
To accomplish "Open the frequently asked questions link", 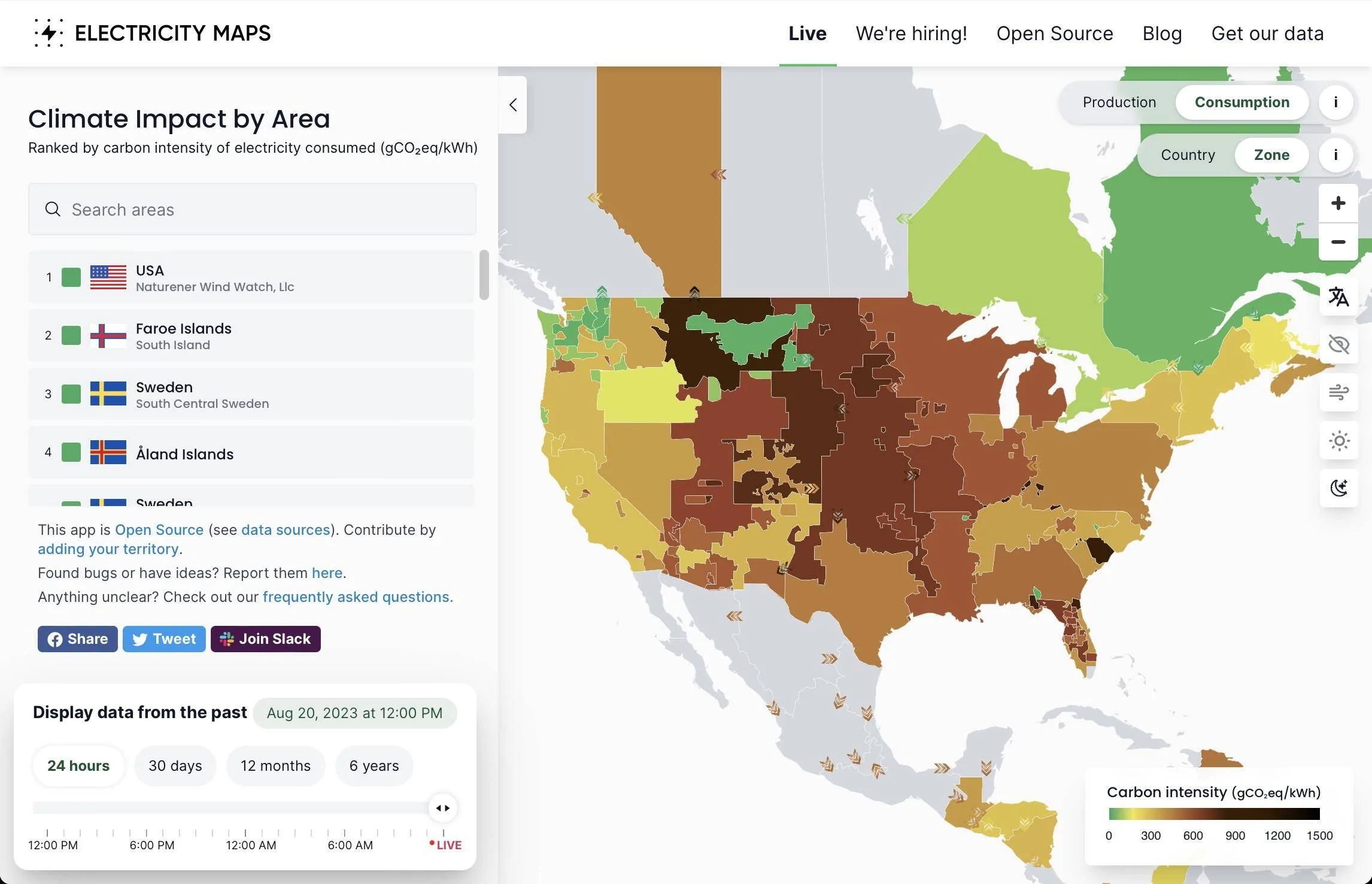I will (x=356, y=597).
